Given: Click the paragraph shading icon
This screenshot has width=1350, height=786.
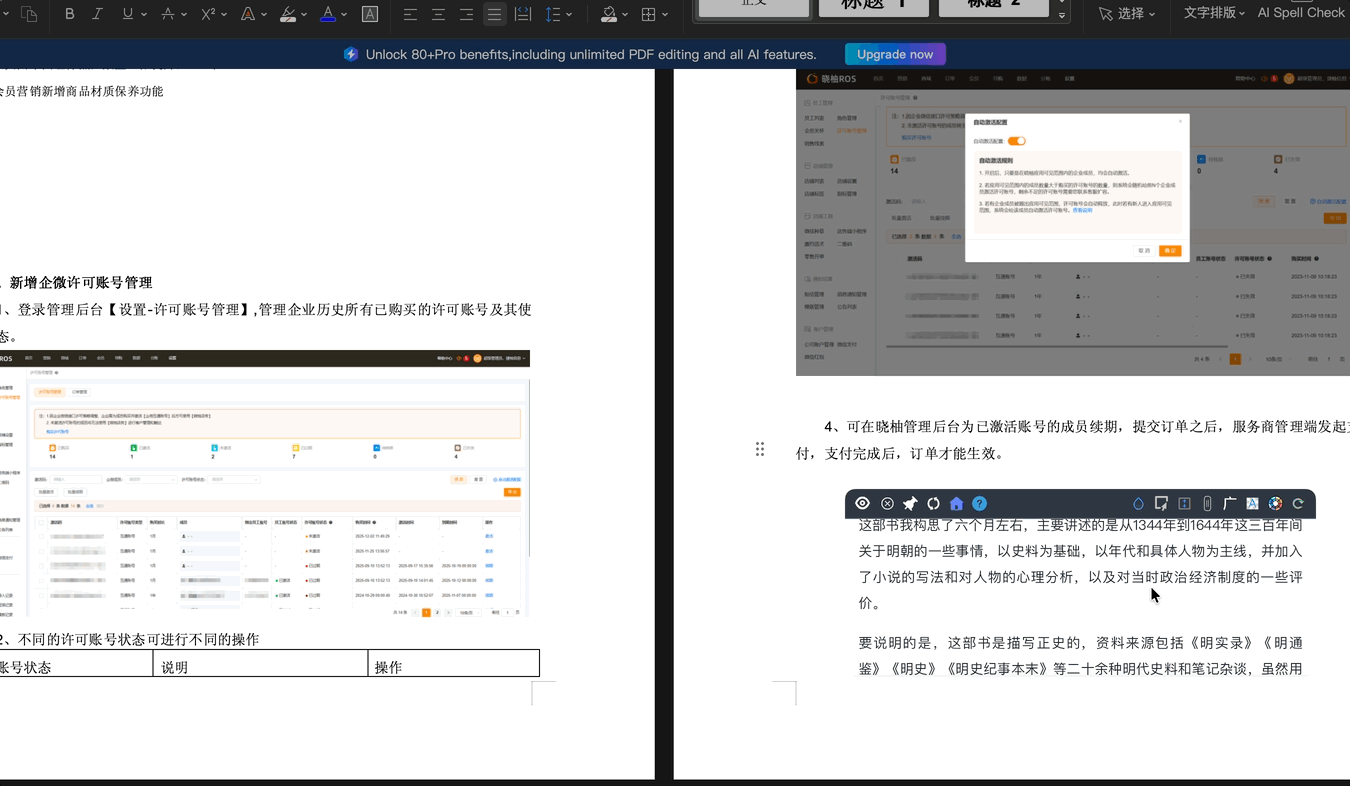Looking at the screenshot, I should point(609,15).
